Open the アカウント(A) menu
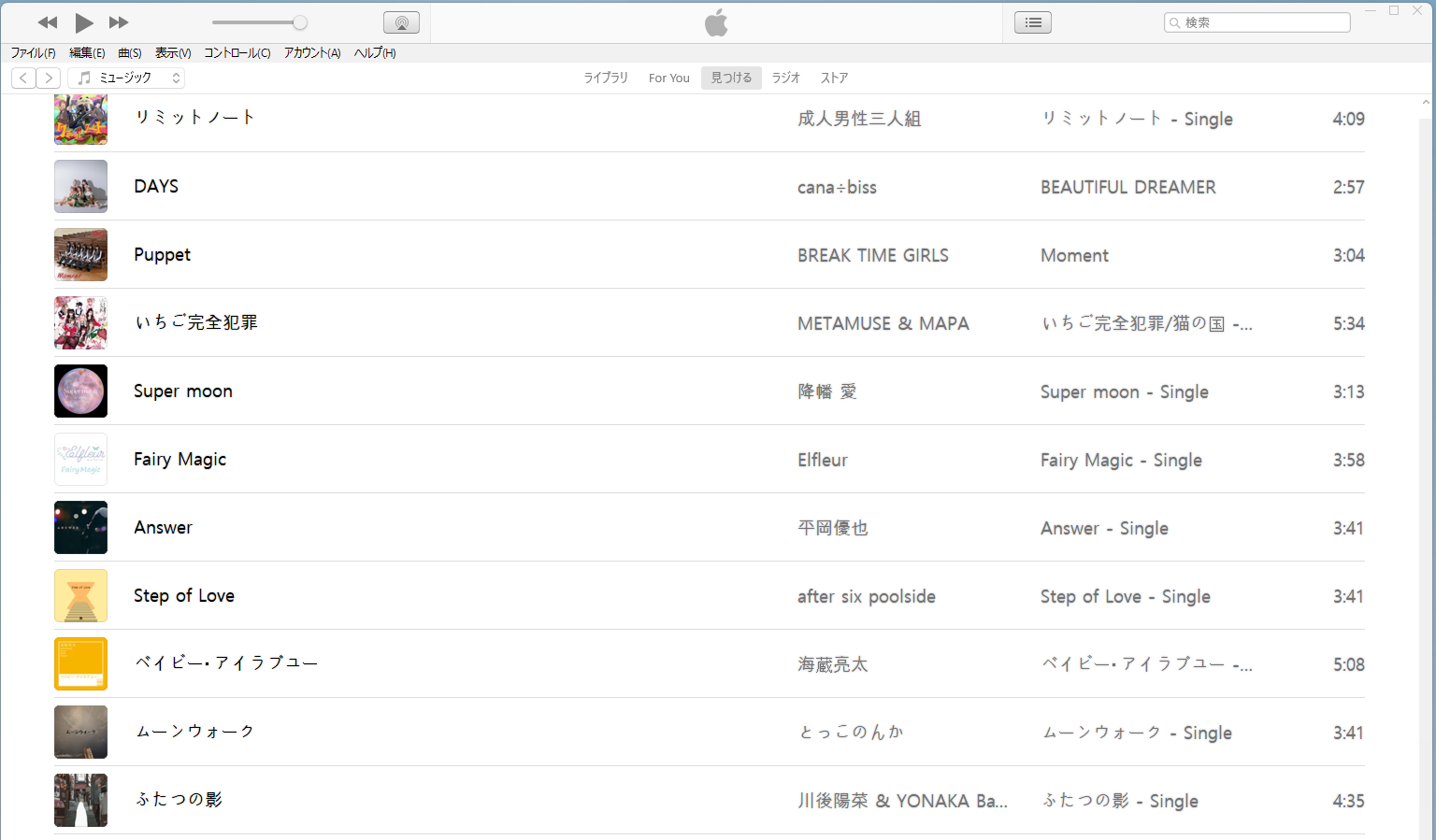The width and height of the screenshot is (1436, 840). 312,53
